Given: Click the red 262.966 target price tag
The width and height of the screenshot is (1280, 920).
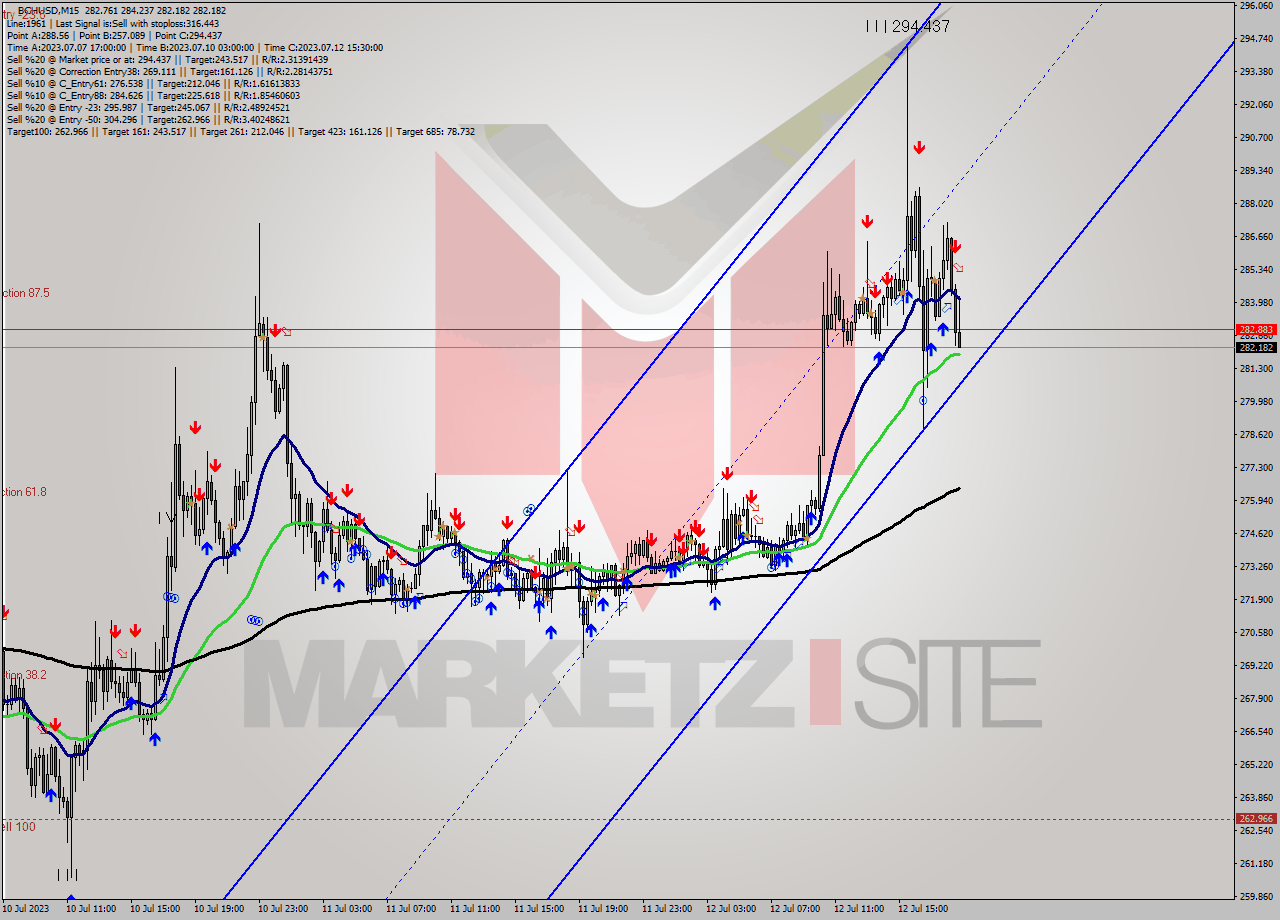Looking at the screenshot, I should pos(1255,819).
